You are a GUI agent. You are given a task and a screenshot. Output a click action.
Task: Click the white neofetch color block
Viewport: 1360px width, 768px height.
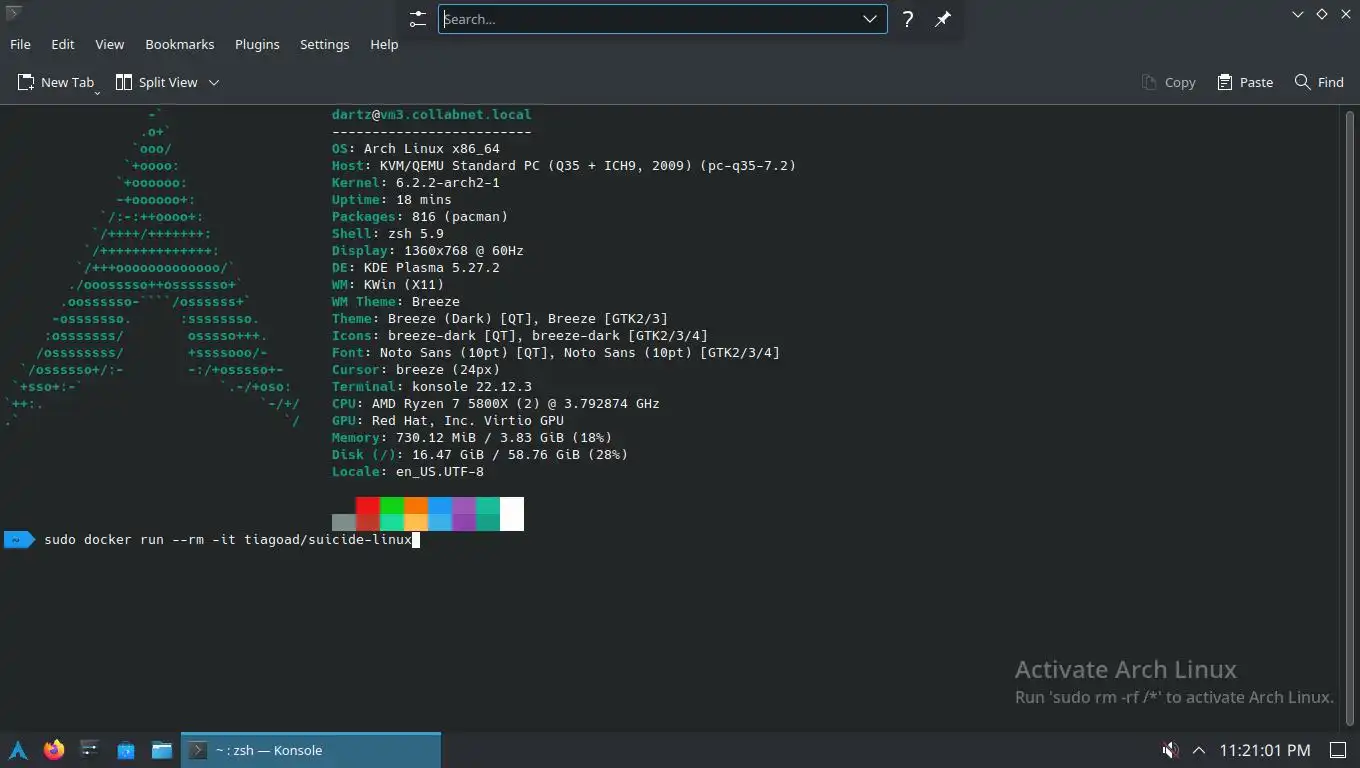[512, 514]
